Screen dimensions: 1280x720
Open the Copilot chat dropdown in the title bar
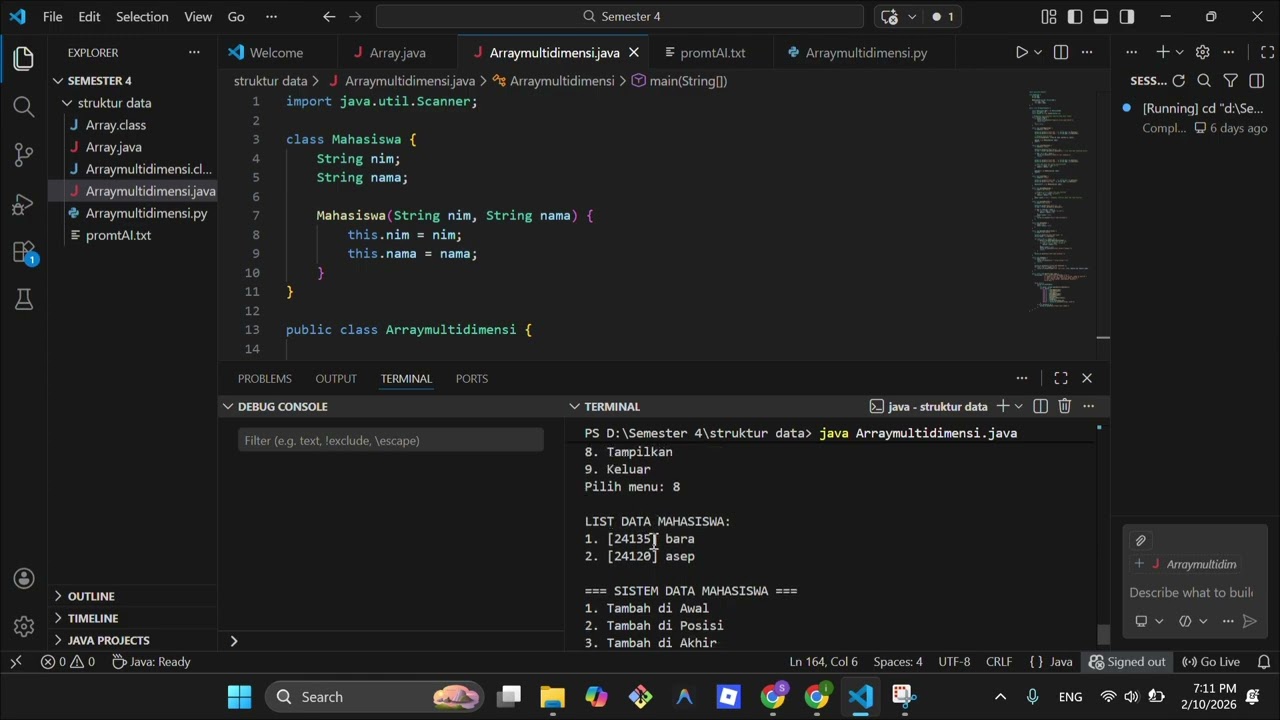[x=913, y=16]
